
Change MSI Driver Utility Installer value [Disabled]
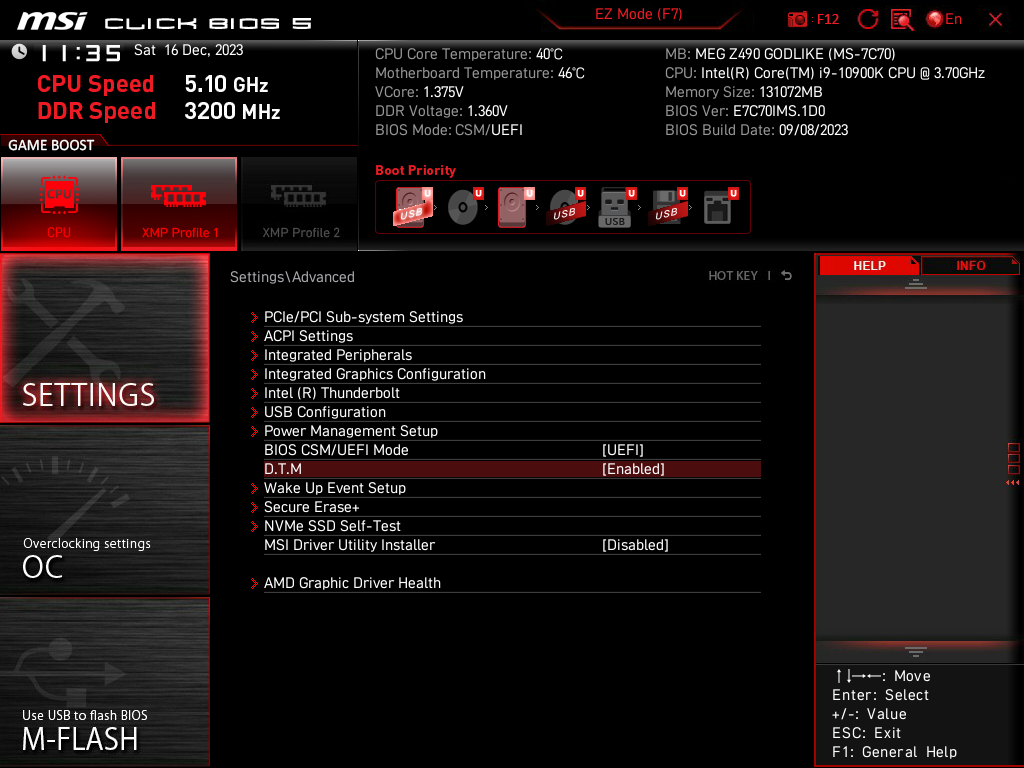[x=635, y=545]
